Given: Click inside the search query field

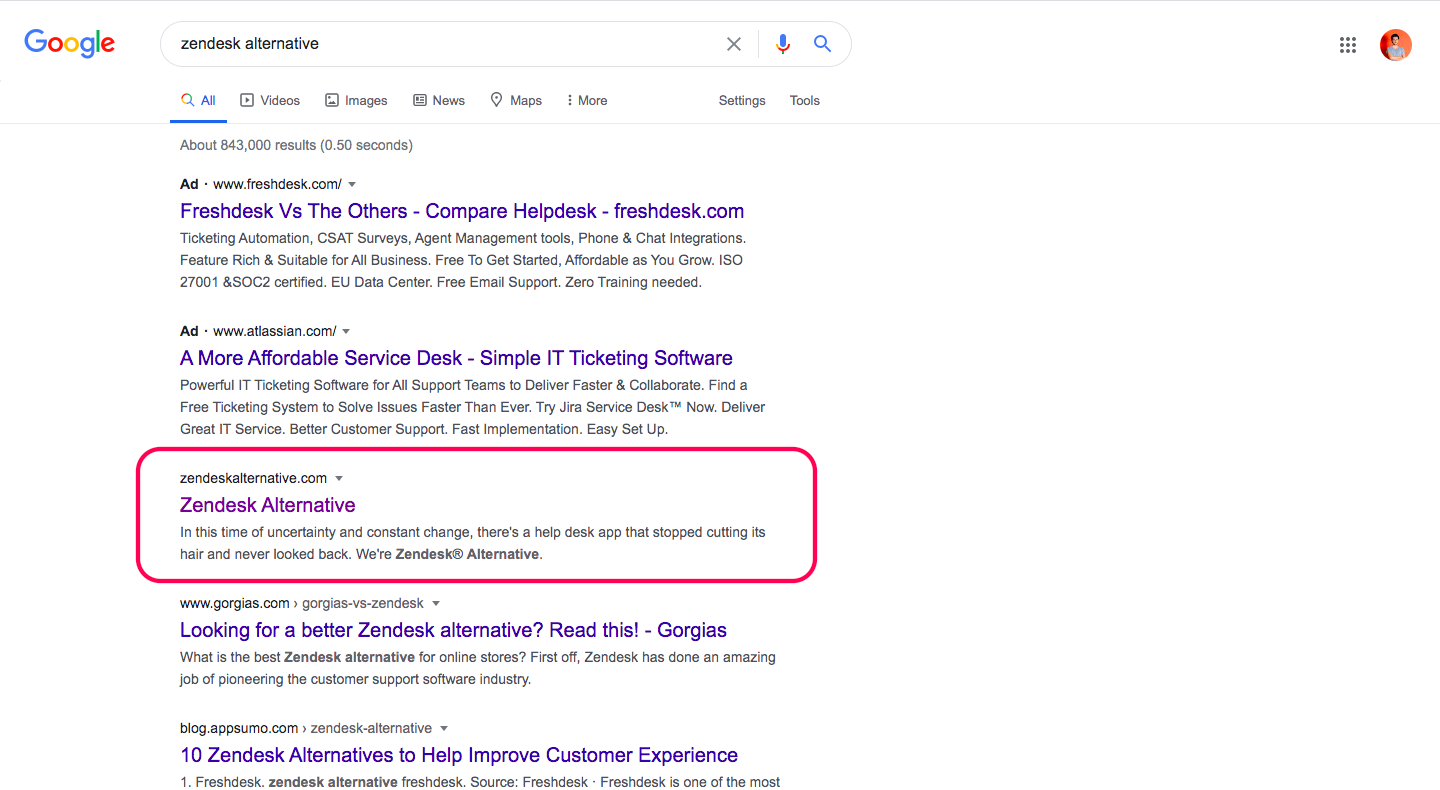Looking at the screenshot, I should [x=440, y=44].
